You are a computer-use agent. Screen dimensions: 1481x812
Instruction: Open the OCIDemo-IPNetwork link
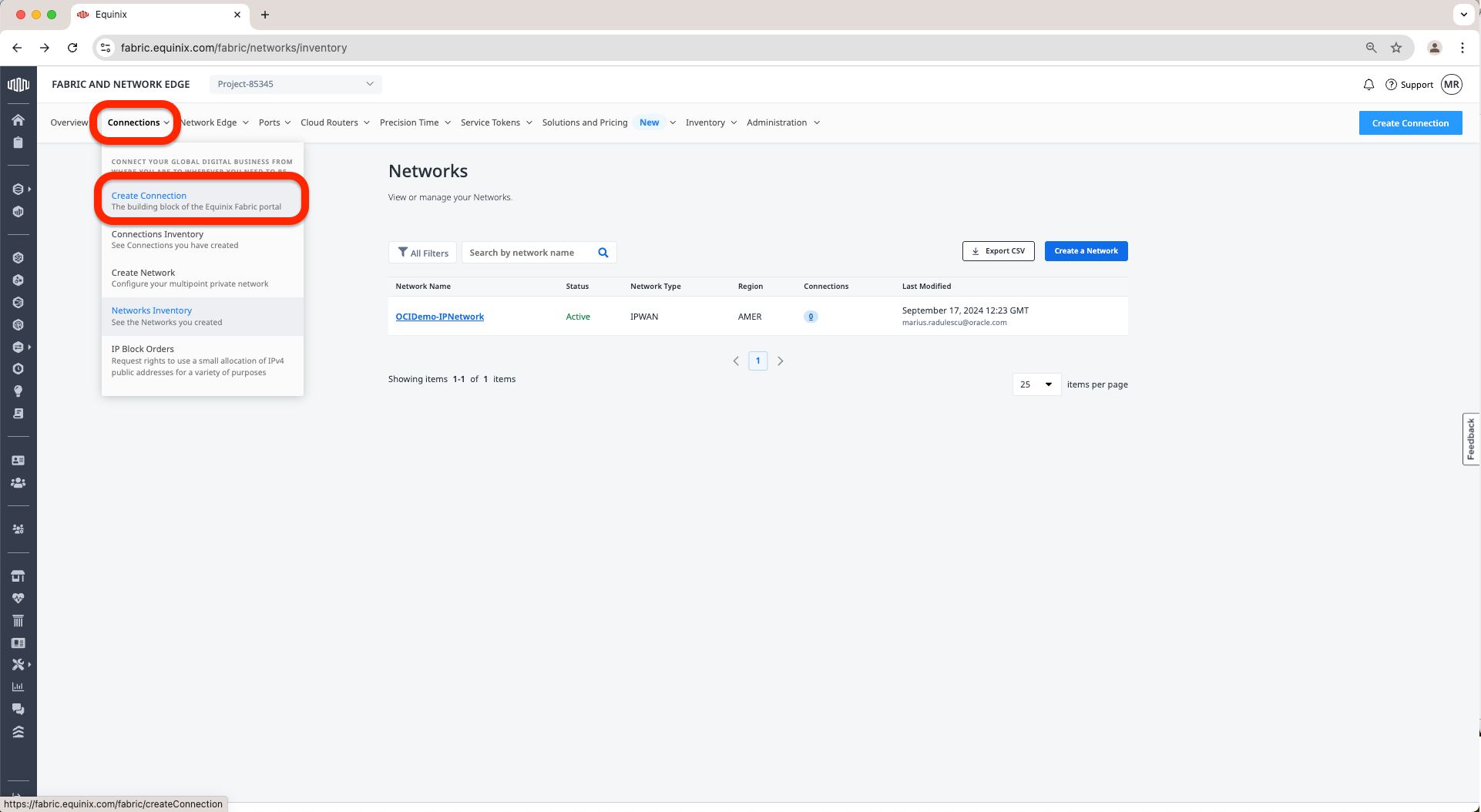[x=439, y=317]
